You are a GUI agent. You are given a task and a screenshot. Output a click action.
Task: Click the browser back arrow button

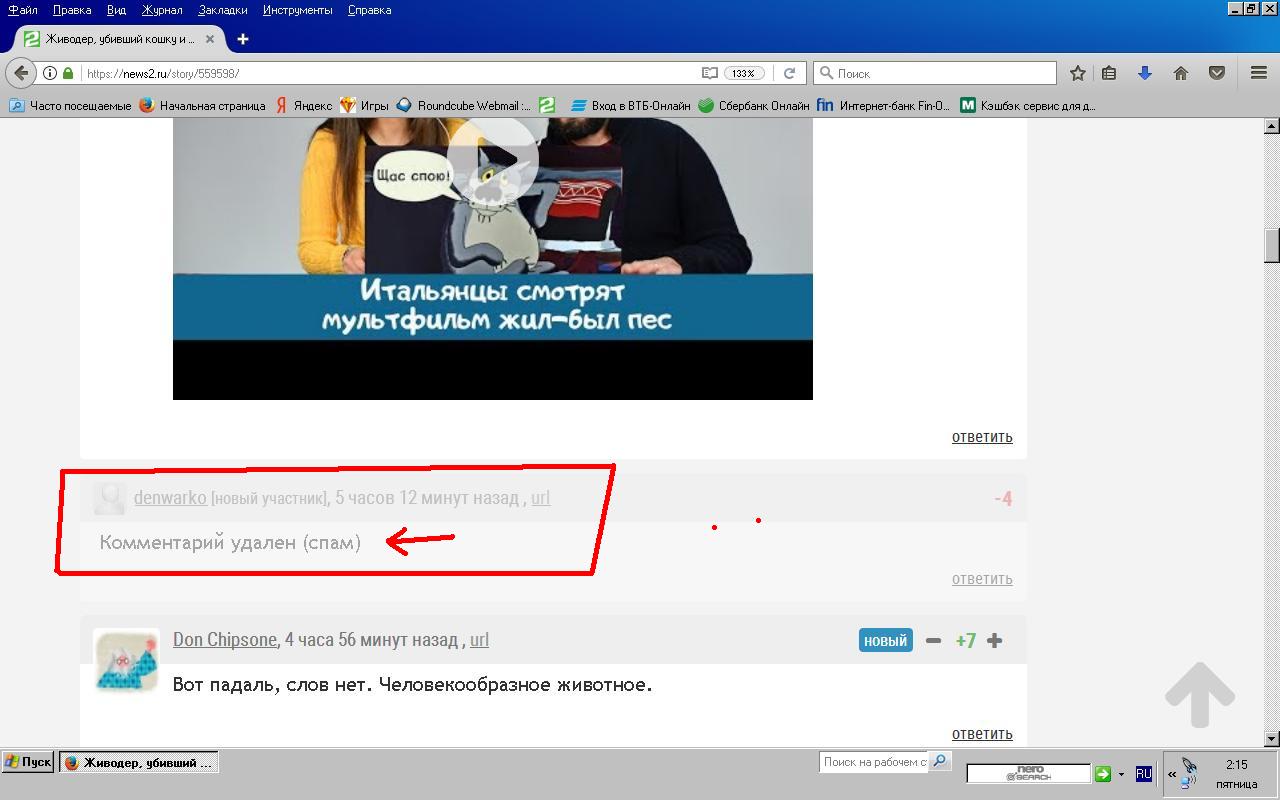(21, 73)
